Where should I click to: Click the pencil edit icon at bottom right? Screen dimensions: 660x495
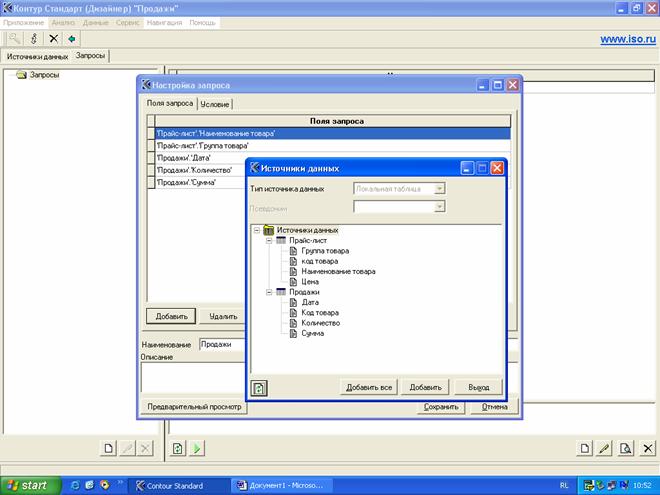click(604, 449)
